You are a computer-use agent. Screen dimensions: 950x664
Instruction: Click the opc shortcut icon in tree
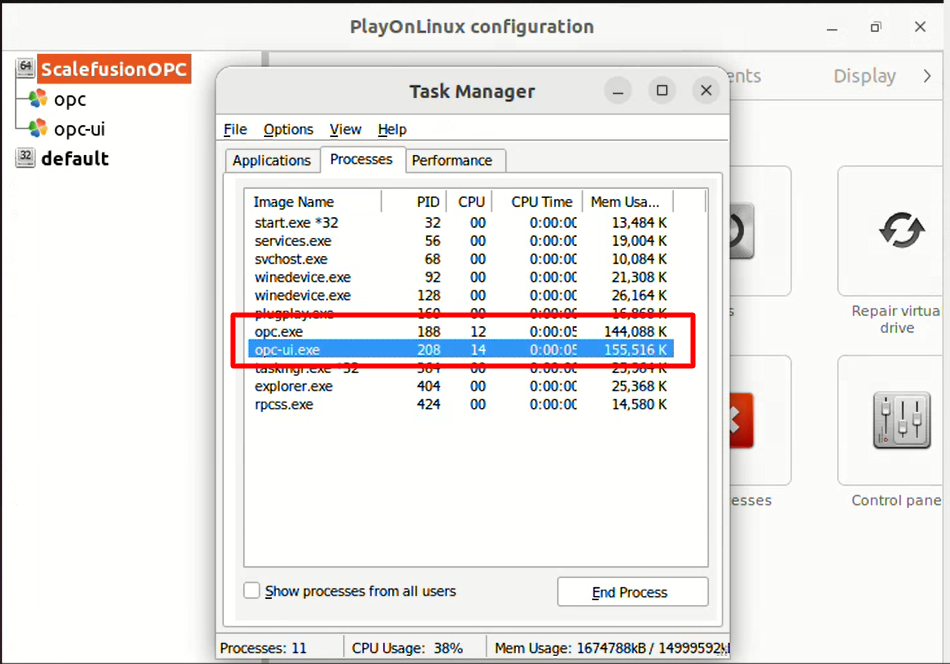38,98
